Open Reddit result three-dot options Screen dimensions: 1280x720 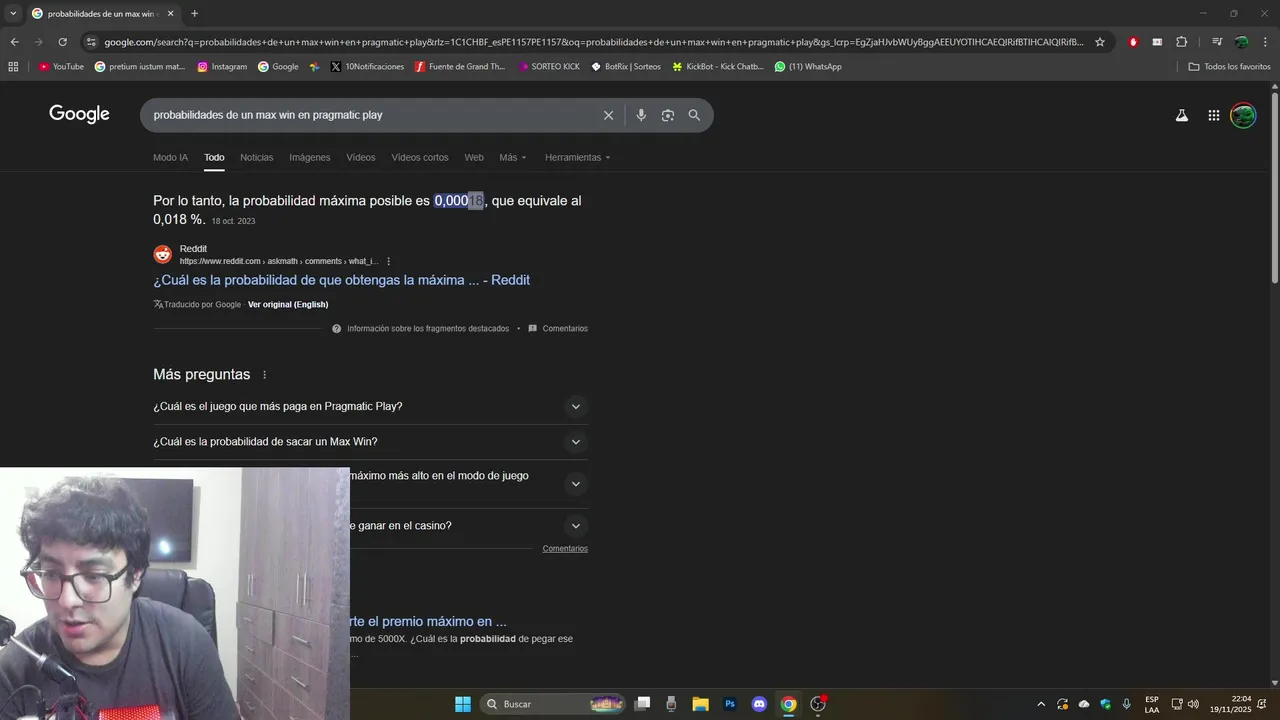[x=389, y=262]
